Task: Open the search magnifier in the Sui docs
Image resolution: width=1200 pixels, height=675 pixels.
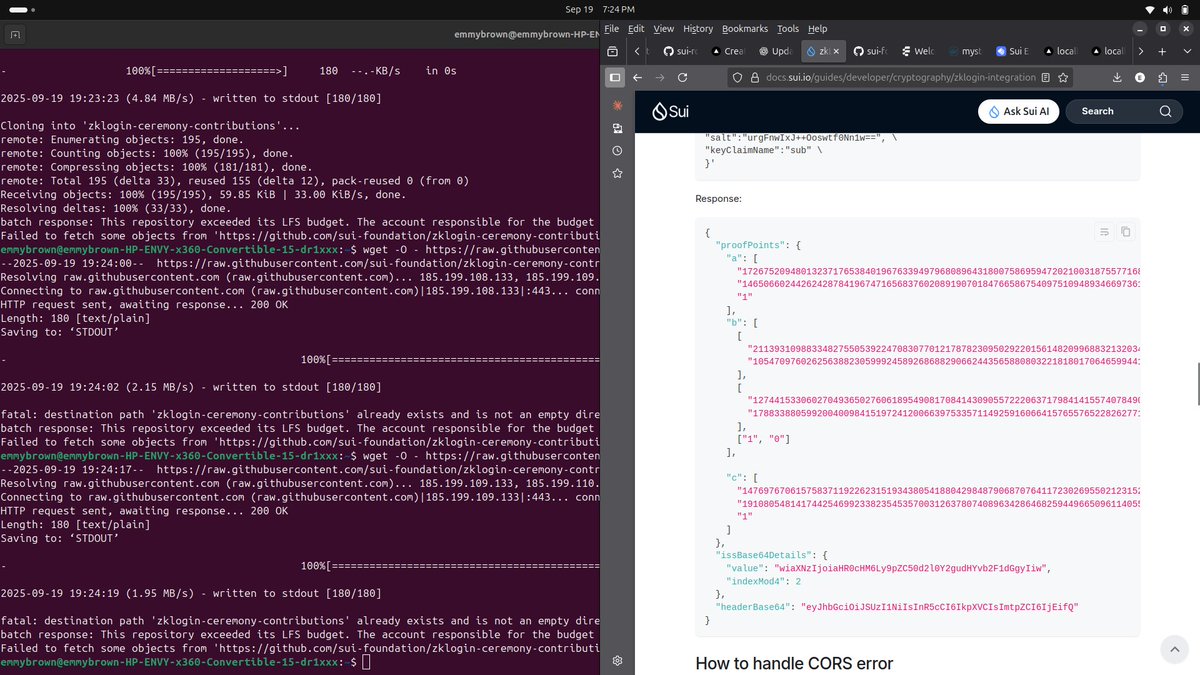Action: click(x=1165, y=111)
